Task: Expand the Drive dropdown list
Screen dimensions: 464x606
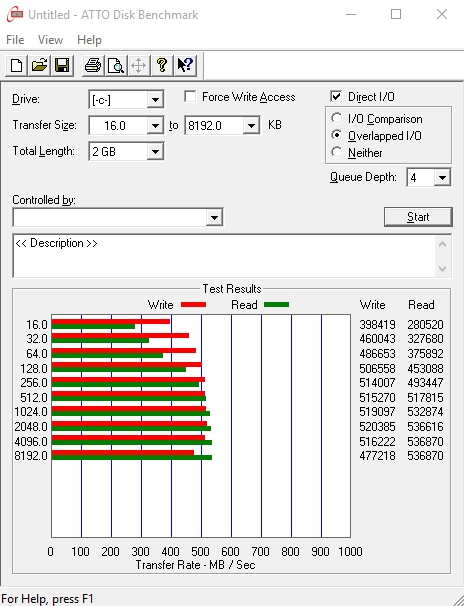Action: pyautogui.click(x=155, y=100)
